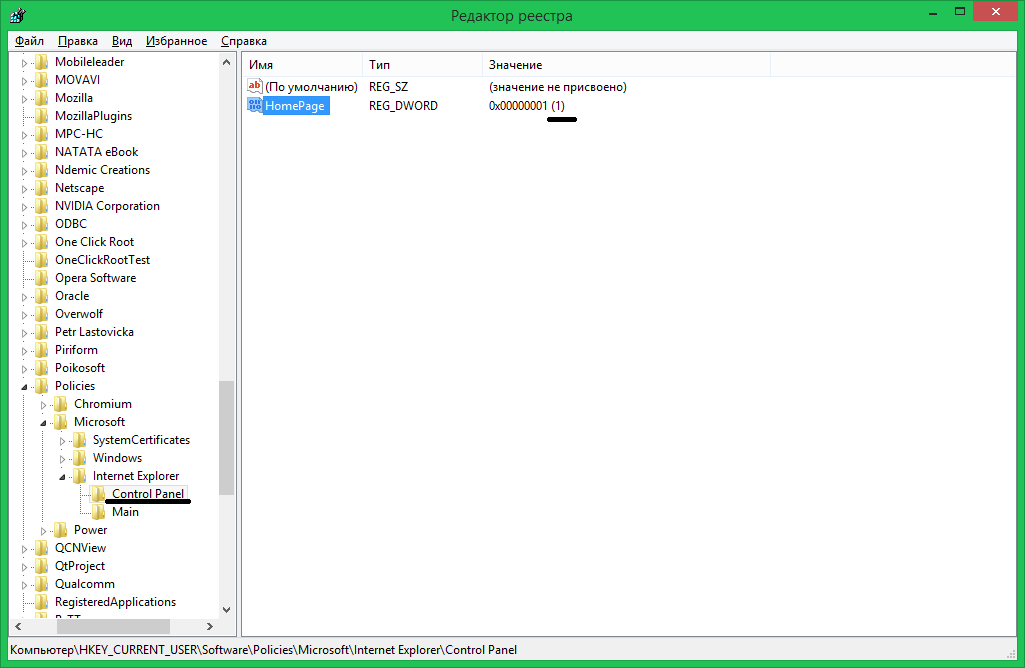This screenshot has width=1025, height=668.
Task: Collapse the Policies tree node
Action: (x=26, y=386)
